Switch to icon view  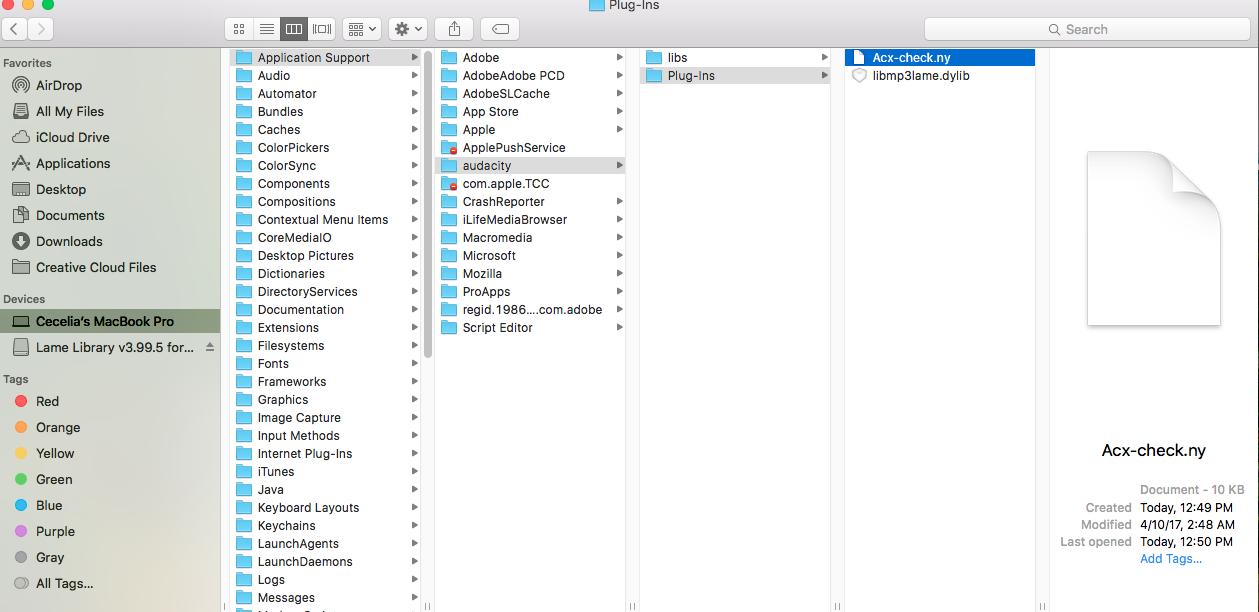[238, 29]
